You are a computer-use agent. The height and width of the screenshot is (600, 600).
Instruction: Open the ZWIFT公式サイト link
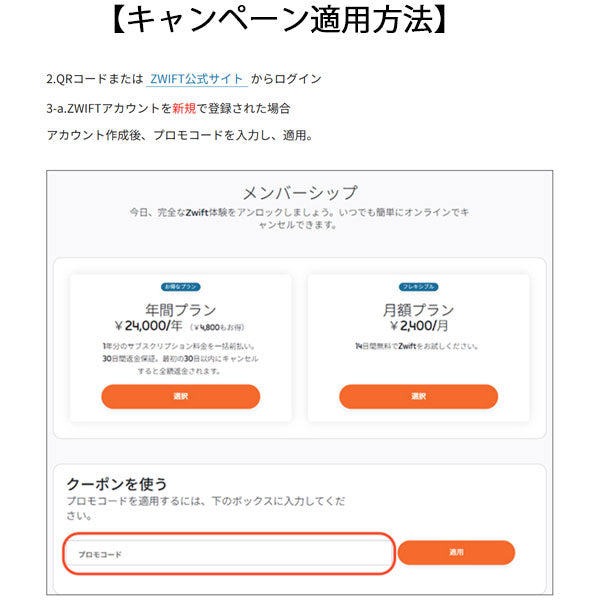pyautogui.click(x=197, y=78)
